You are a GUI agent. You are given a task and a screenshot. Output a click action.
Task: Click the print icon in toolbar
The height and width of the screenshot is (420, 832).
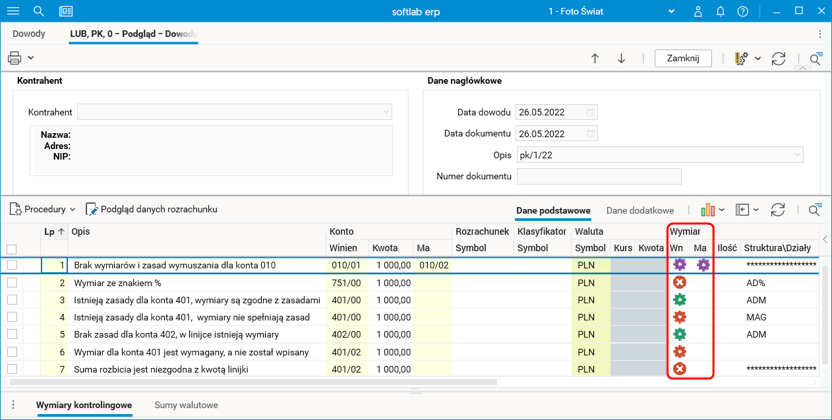(15, 58)
